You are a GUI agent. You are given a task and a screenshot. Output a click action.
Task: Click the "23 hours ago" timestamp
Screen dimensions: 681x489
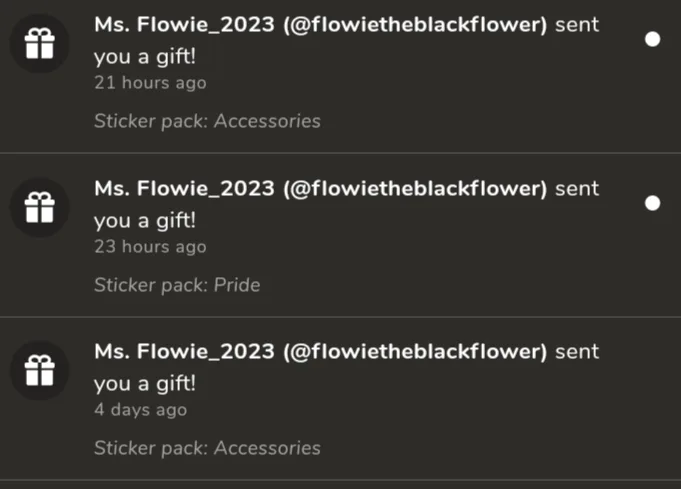tap(150, 247)
